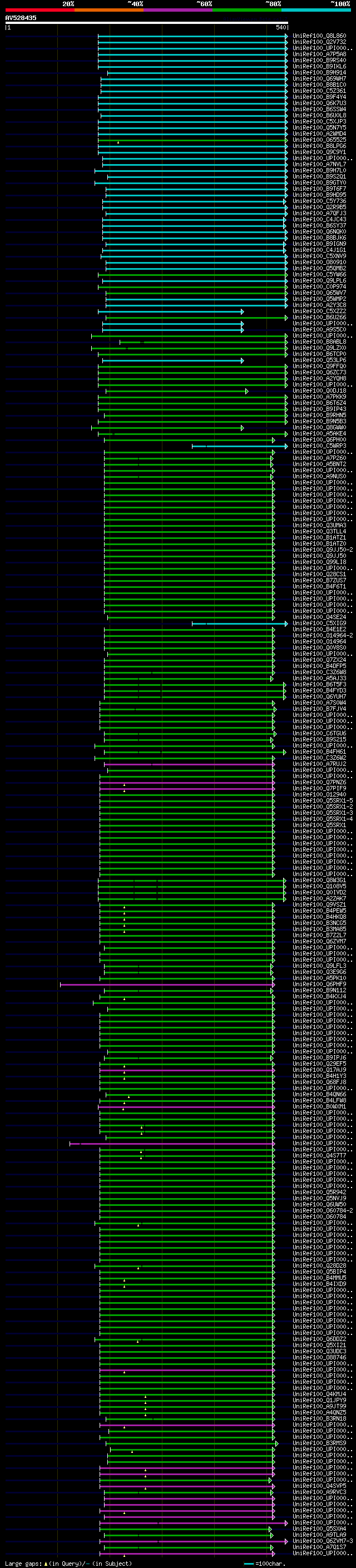Select the hit label UniRef100_A7P5A8

coord(319,54)
